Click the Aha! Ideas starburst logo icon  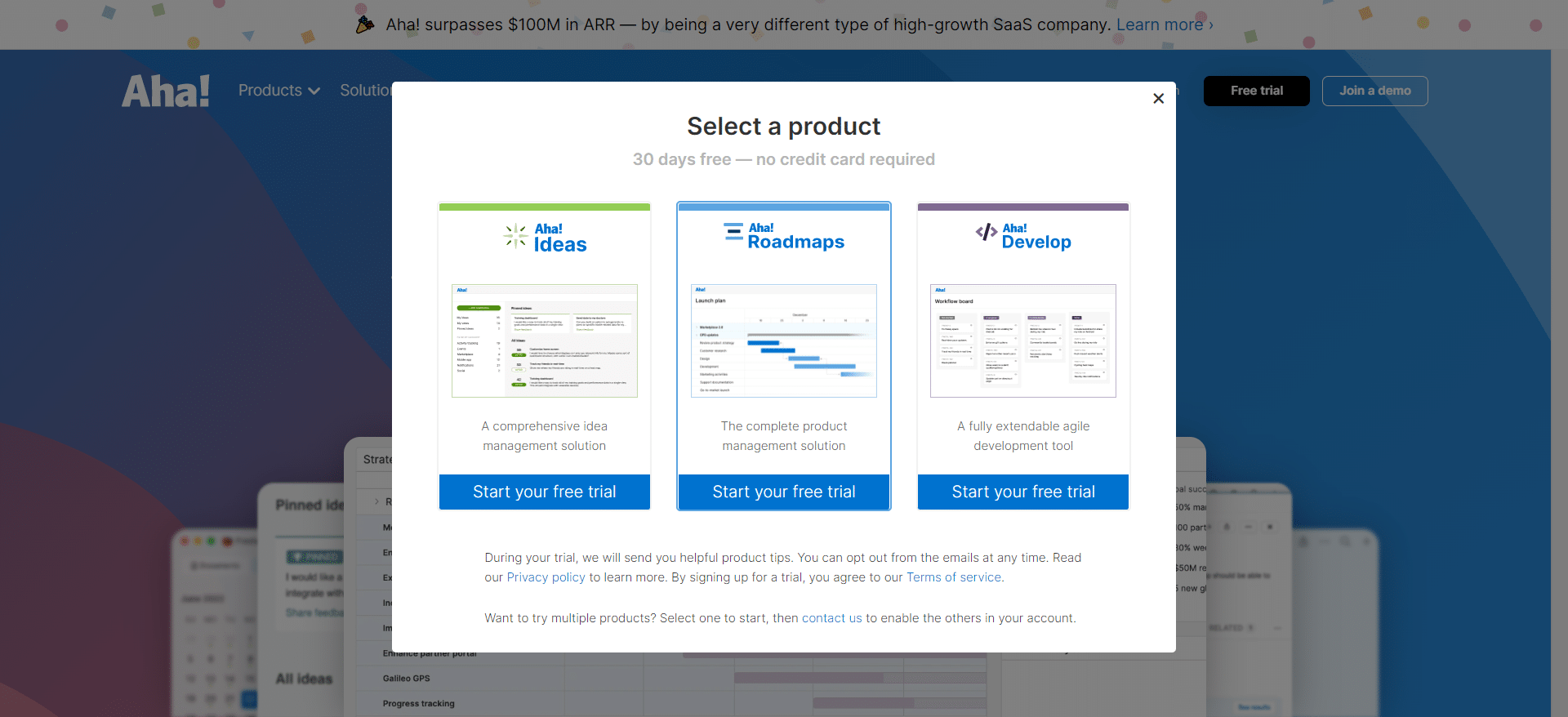(x=515, y=236)
